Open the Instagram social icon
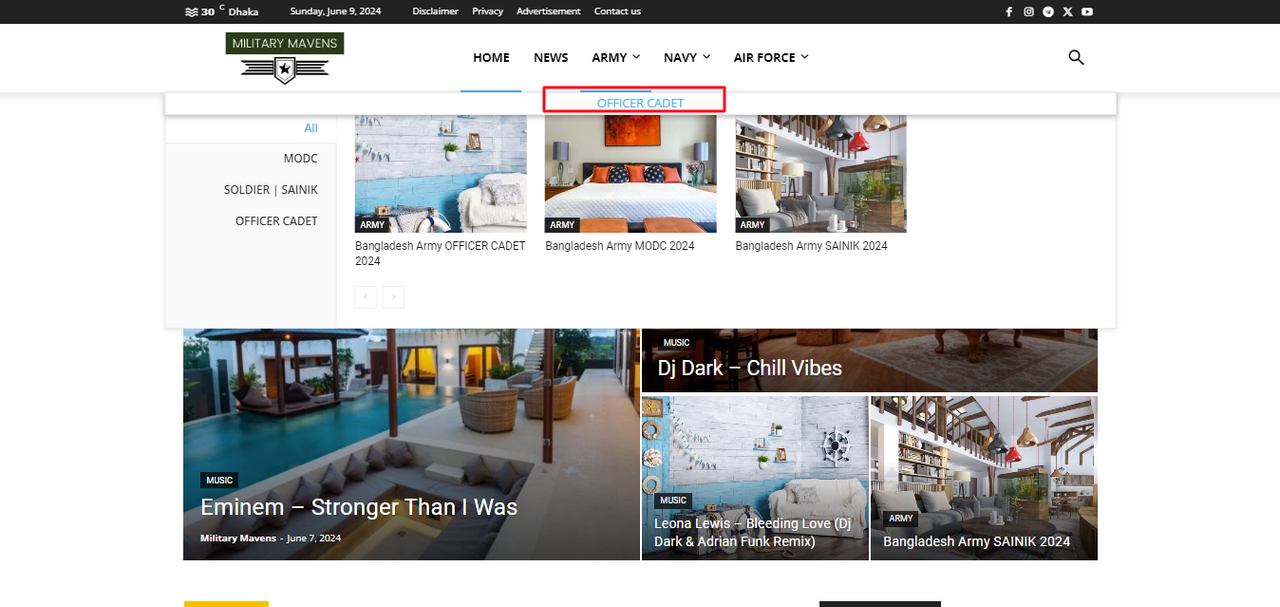The height and width of the screenshot is (607, 1280). 1028,12
